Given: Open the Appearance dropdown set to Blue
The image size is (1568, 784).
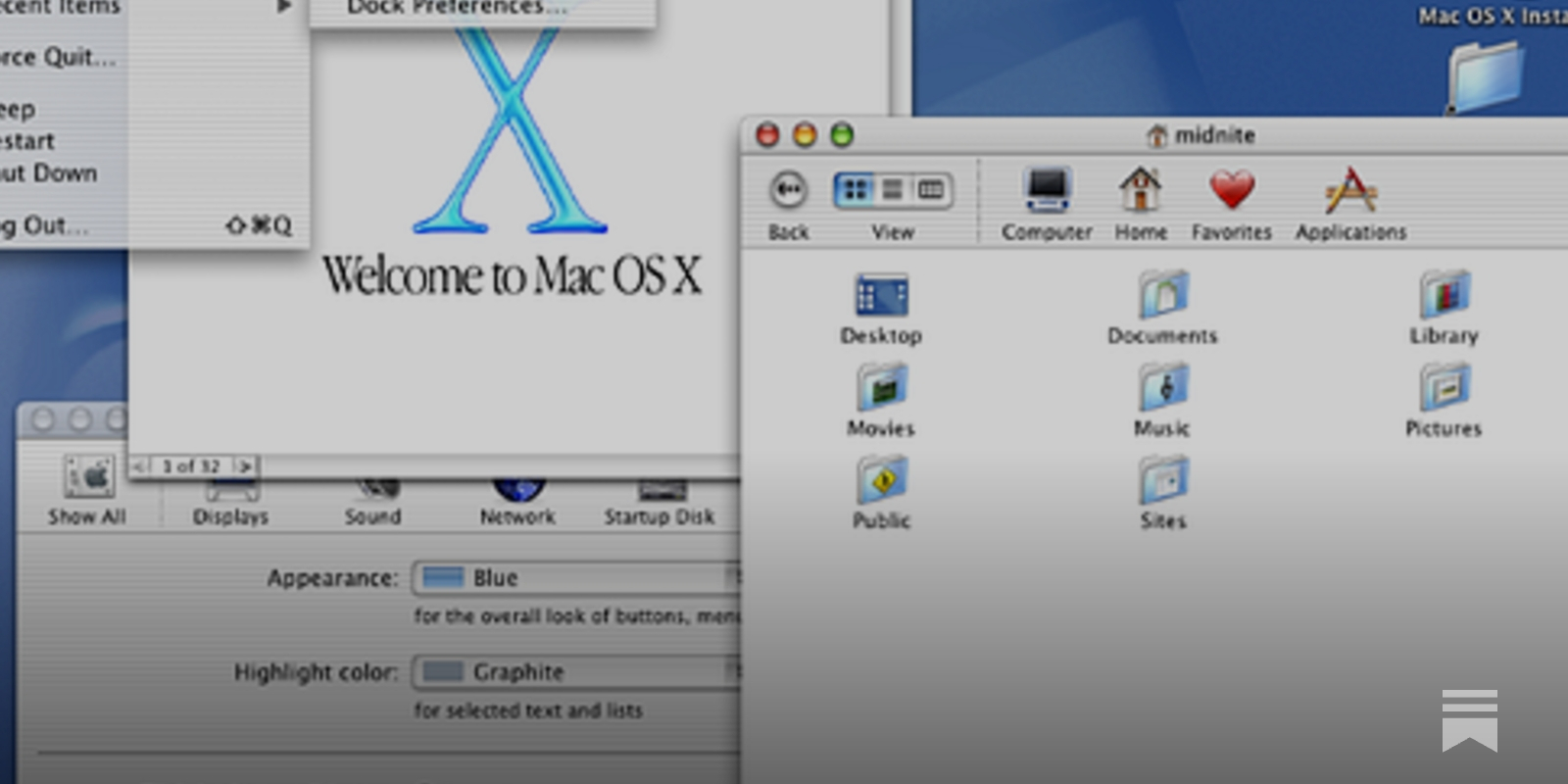Looking at the screenshot, I should pos(576,578).
